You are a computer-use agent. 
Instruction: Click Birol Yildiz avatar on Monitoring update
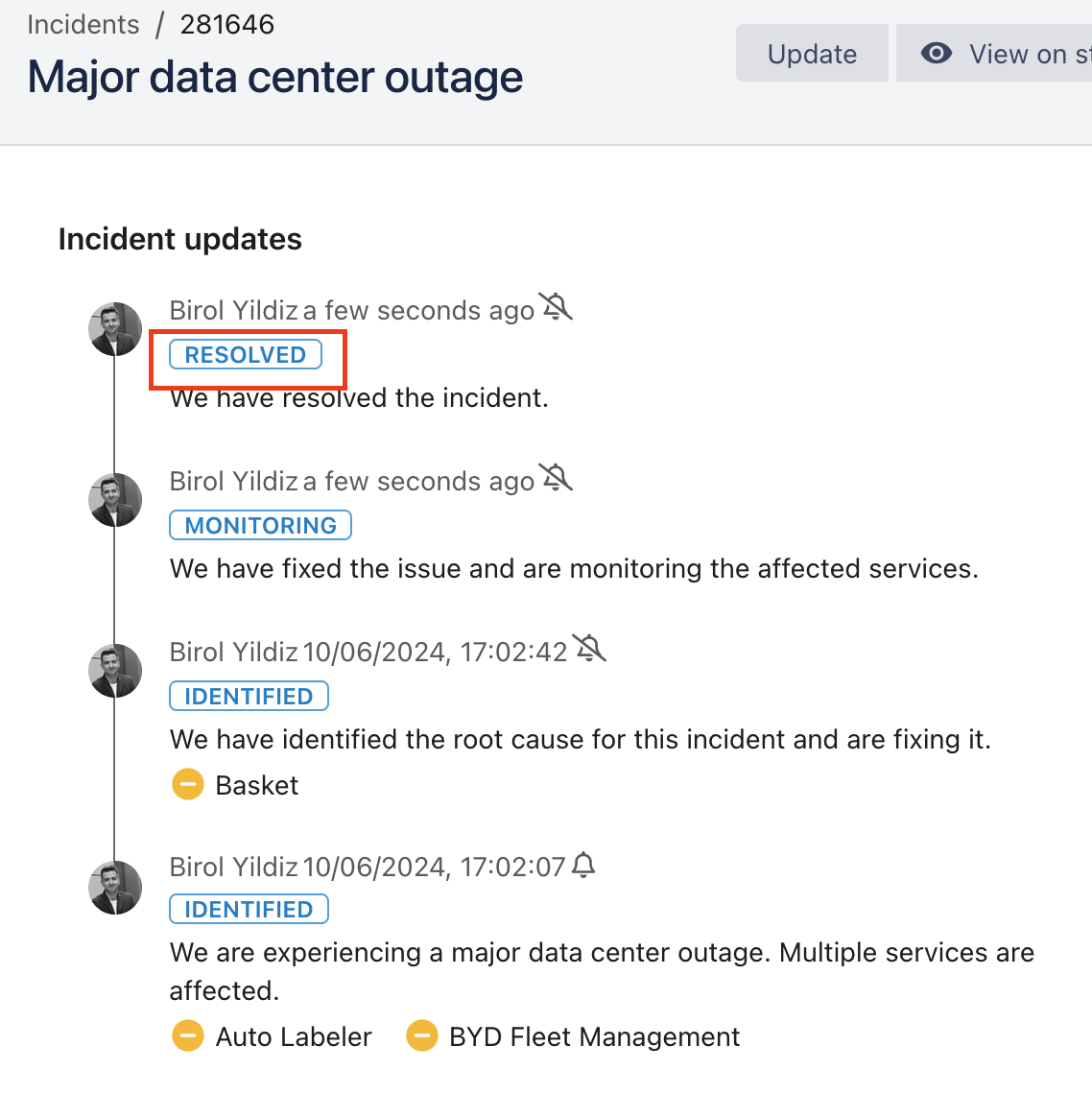(115, 500)
